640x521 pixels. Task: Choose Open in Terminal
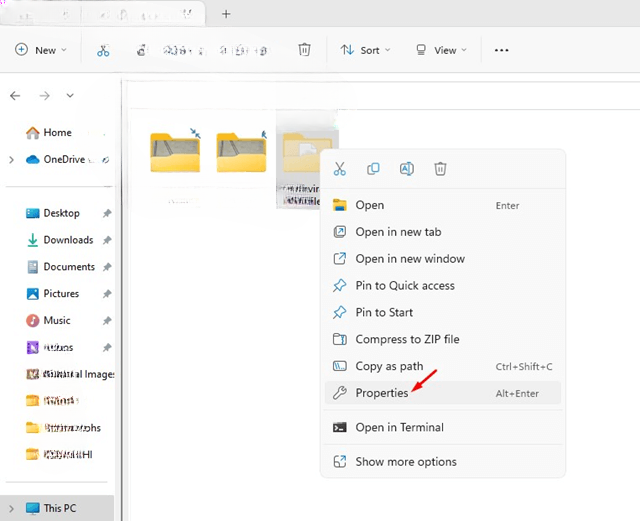(443, 427)
